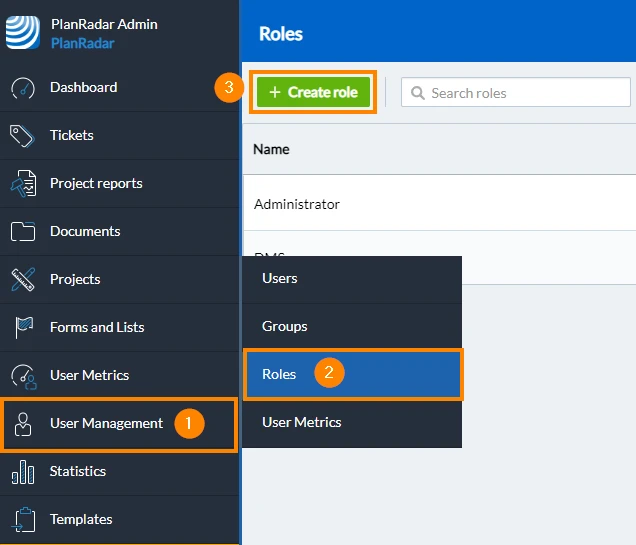Viewport: 636px width, 545px height.
Task: Open the Statistics bar chart icon
Action: point(23,472)
